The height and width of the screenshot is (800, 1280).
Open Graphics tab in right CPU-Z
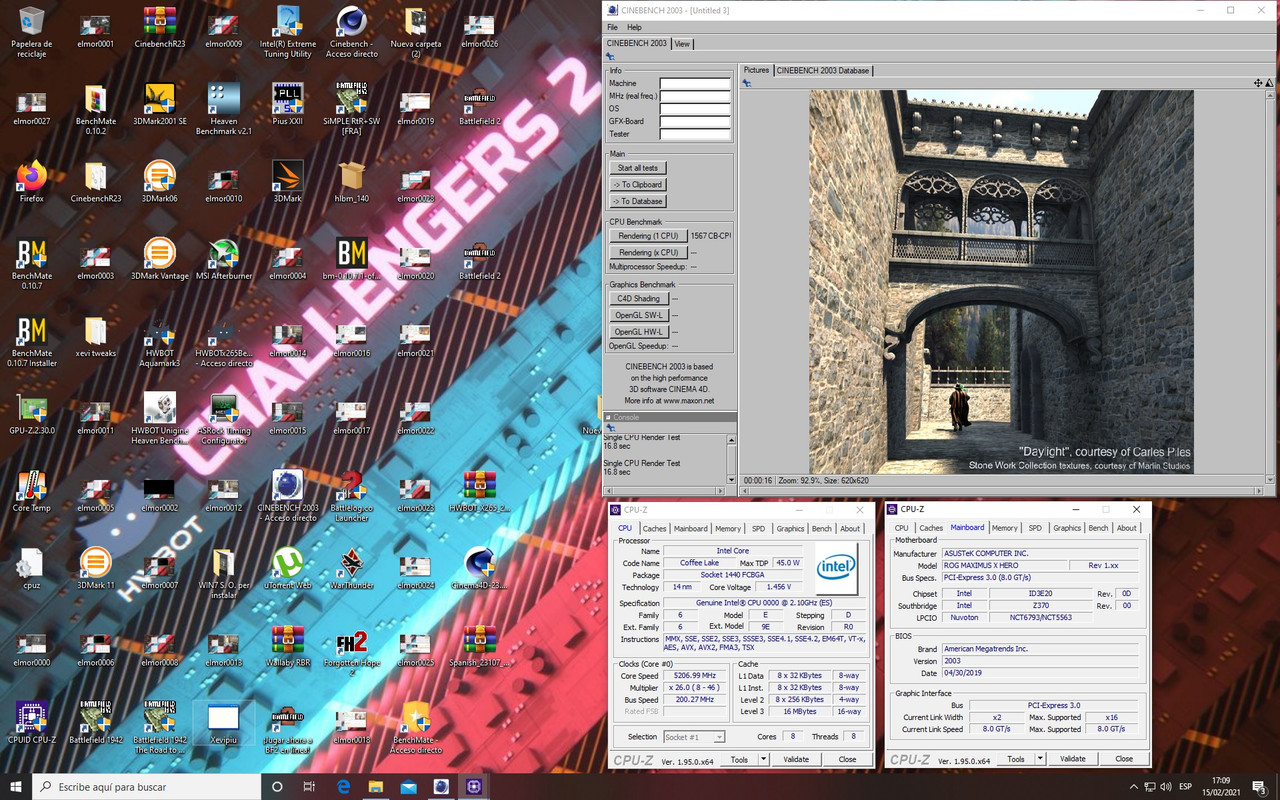click(1067, 528)
